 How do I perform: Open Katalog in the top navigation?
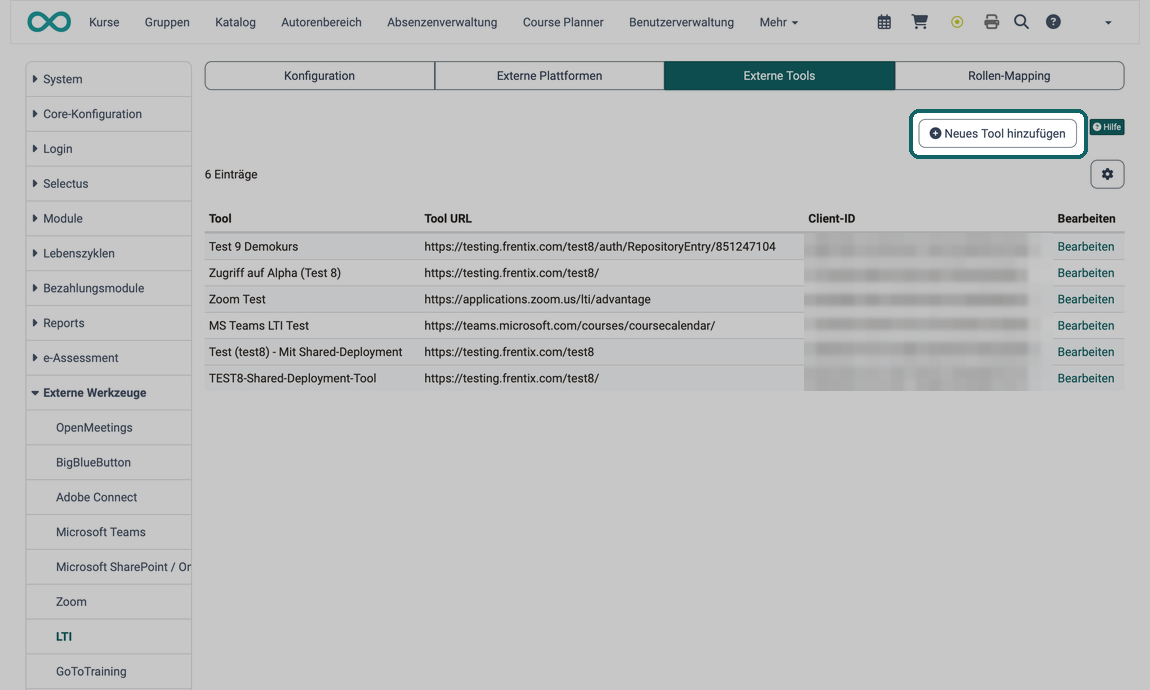tap(235, 23)
